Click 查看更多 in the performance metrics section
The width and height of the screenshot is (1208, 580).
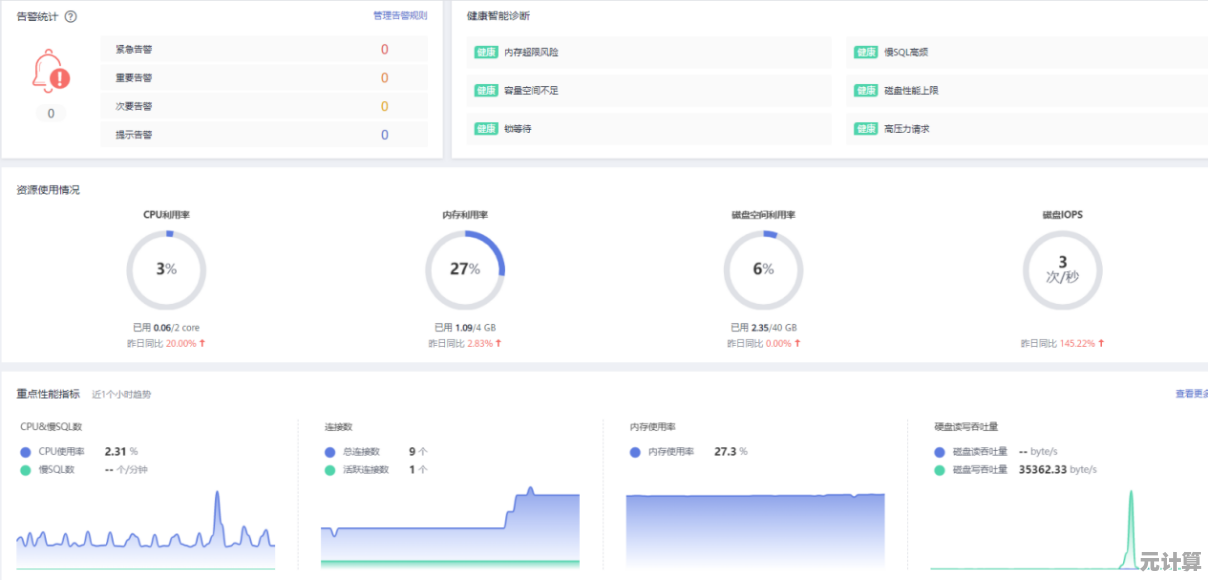point(1191,394)
